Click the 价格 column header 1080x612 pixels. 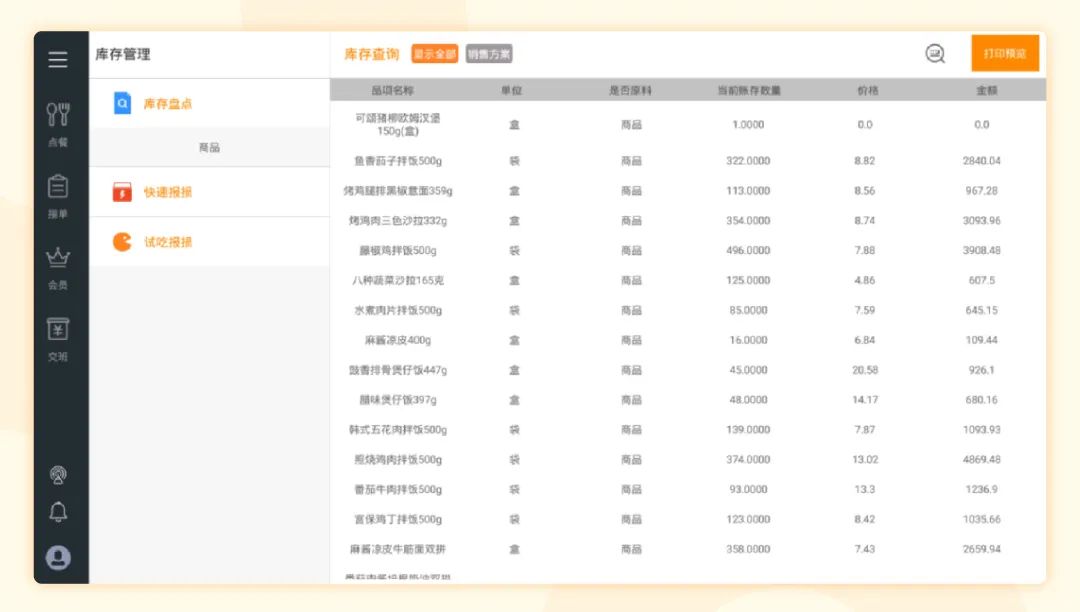click(867, 90)
